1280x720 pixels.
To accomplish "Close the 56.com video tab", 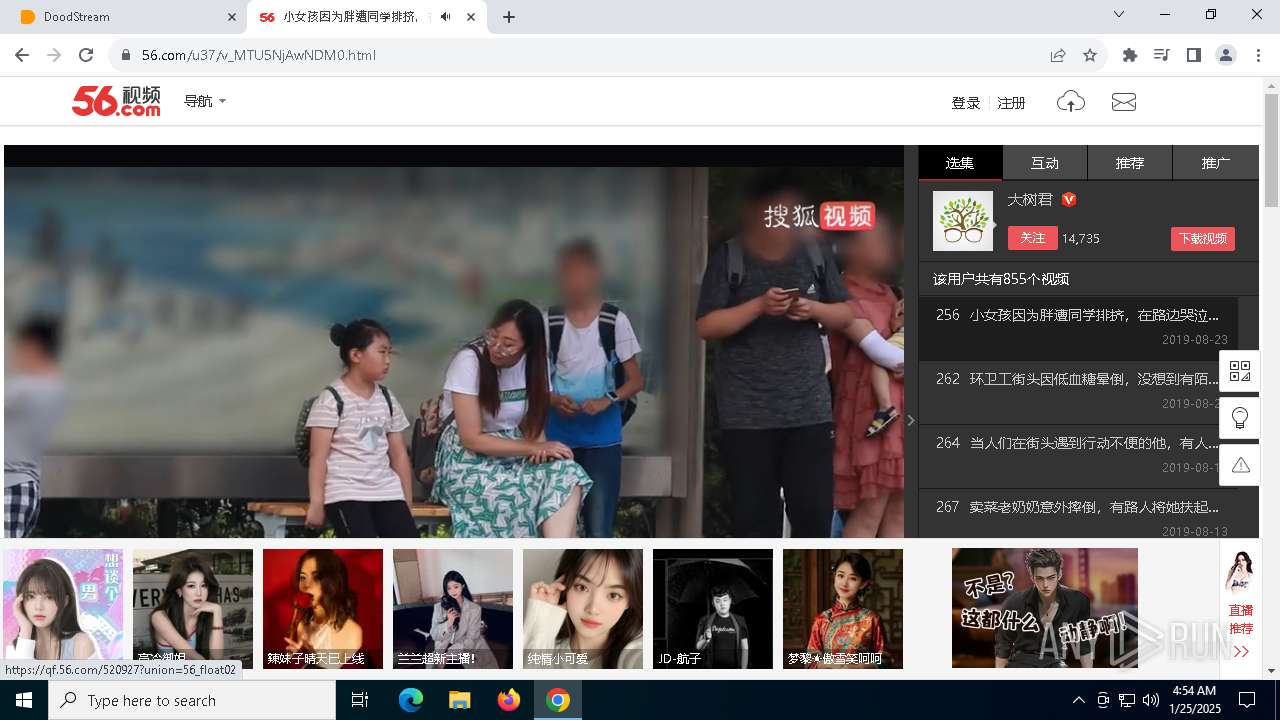I will (x=471, y=17).
